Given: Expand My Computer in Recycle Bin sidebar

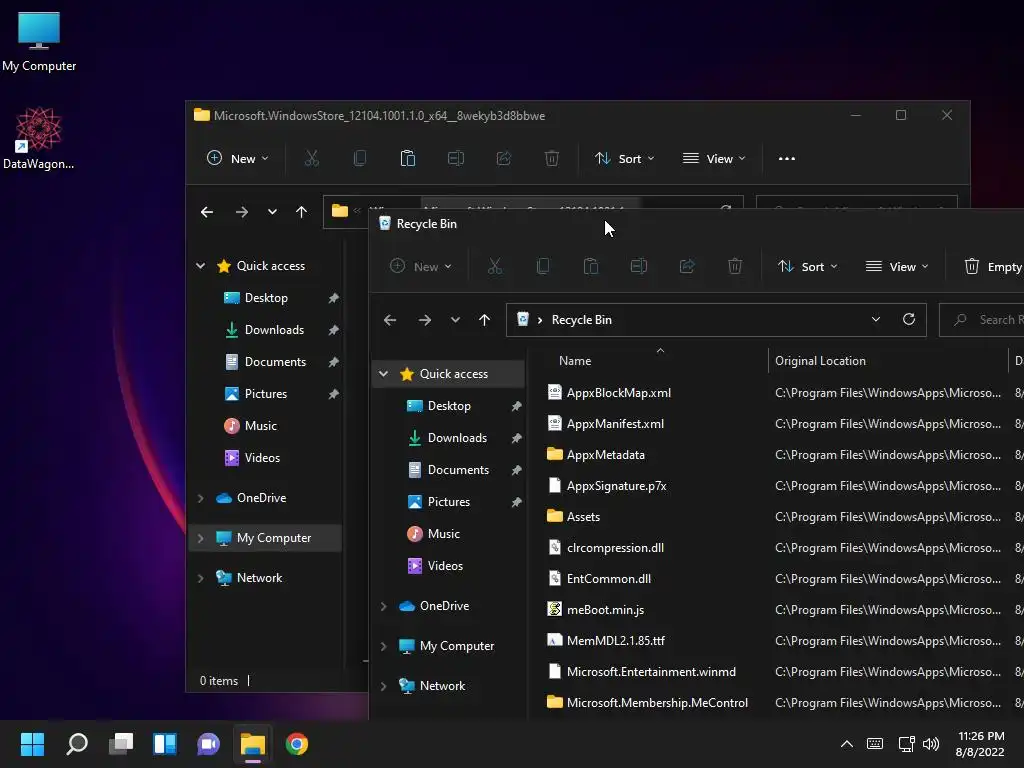Looking at the screenshot, I should click(x=383, y=646).
